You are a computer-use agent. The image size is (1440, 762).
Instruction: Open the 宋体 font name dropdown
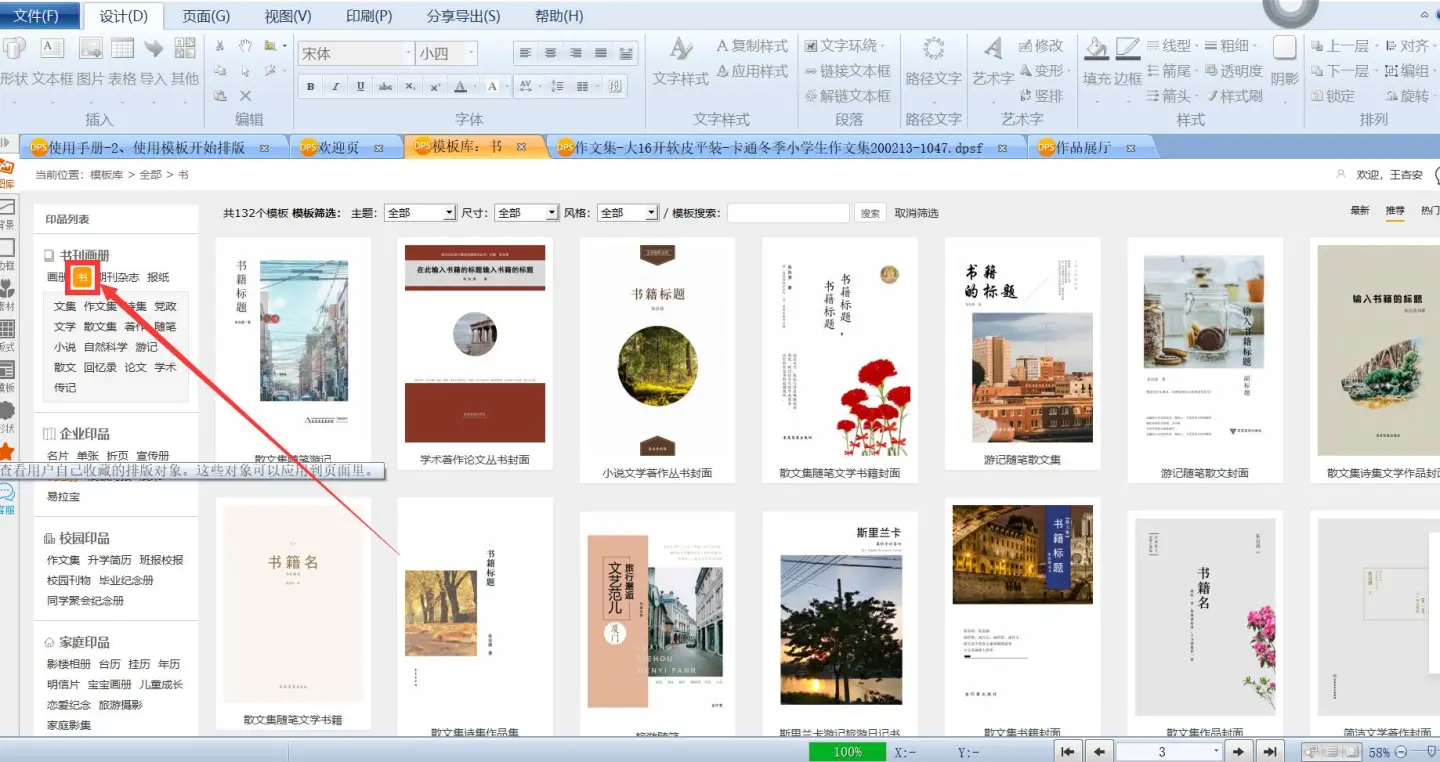(x=408, y=54)
